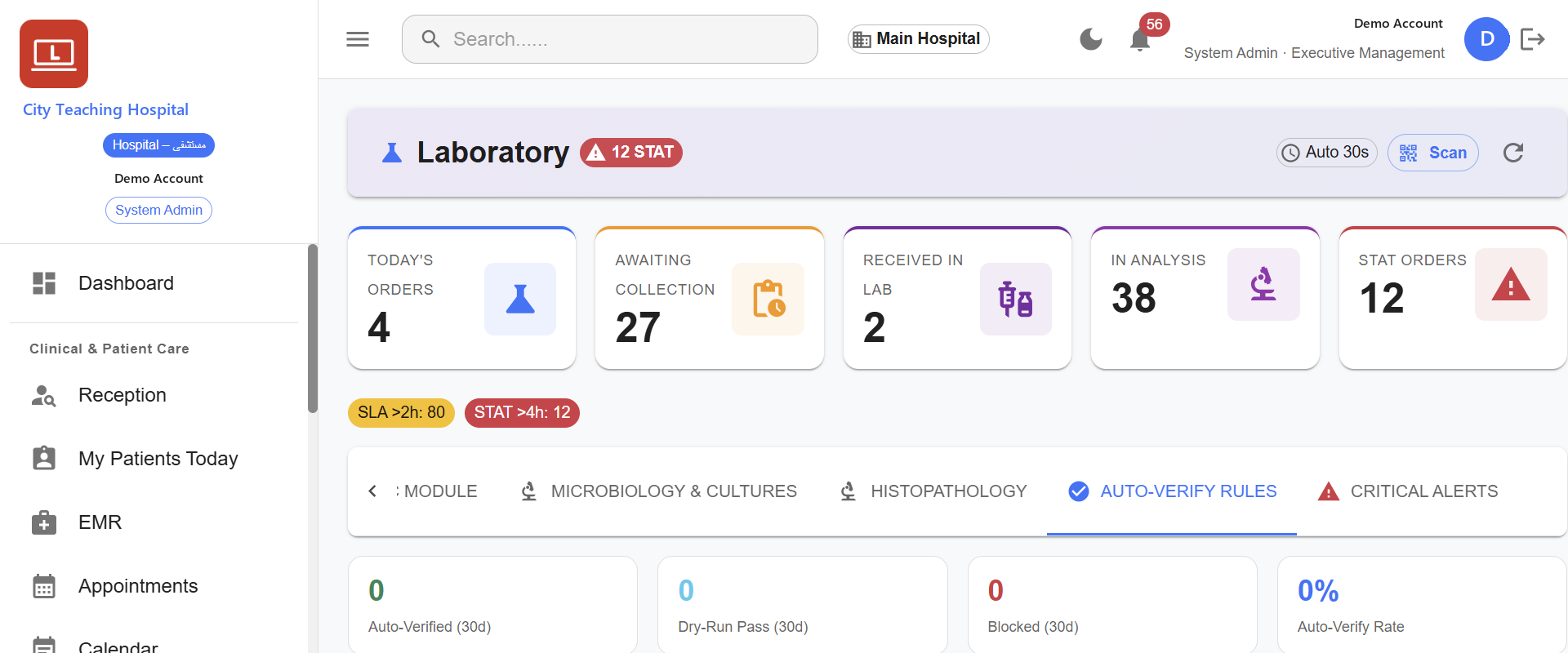Select the Auto-Verify Rules tab

1172,491
